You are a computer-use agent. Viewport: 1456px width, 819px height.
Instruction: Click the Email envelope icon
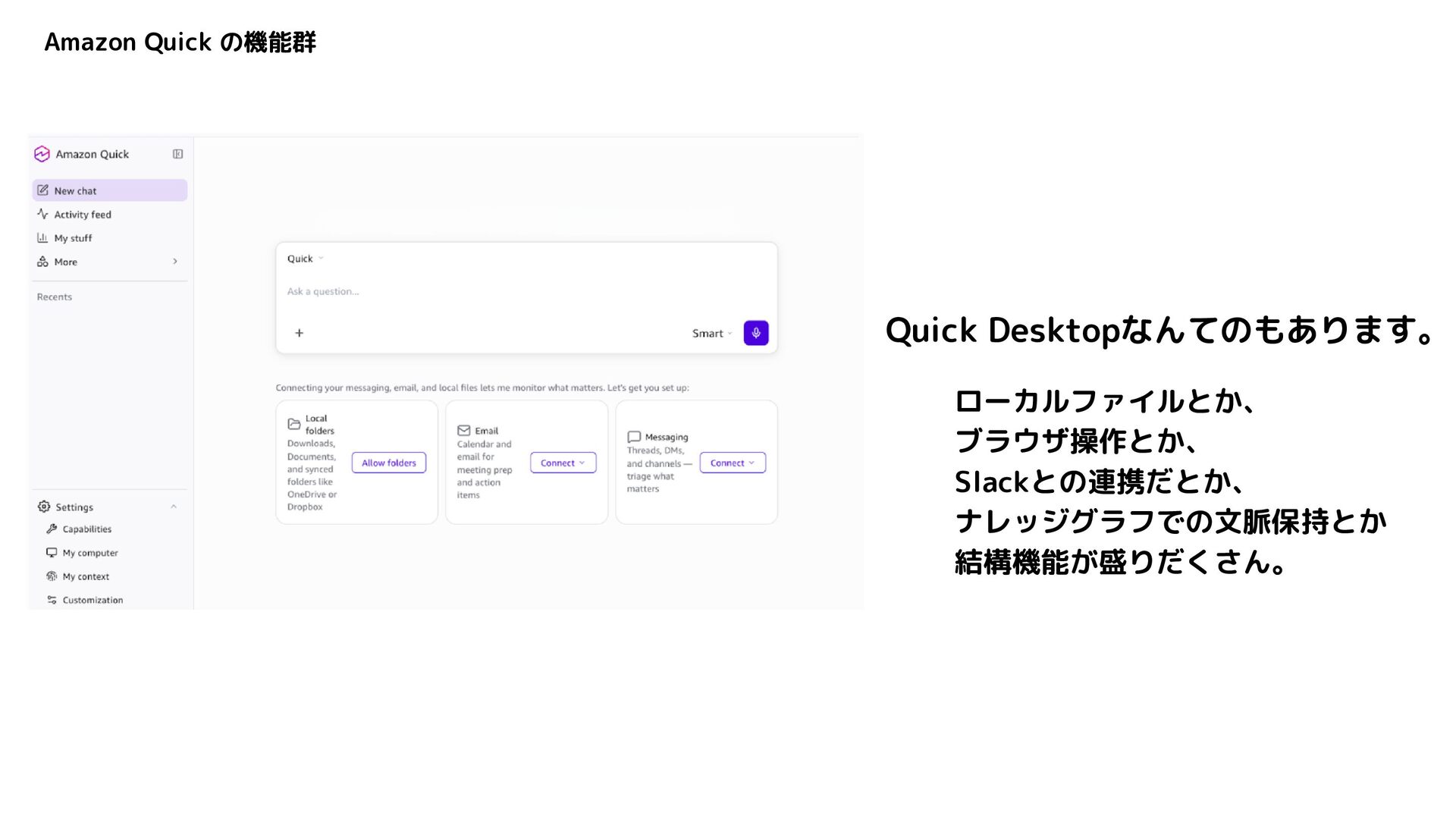[x=464, y=431]
